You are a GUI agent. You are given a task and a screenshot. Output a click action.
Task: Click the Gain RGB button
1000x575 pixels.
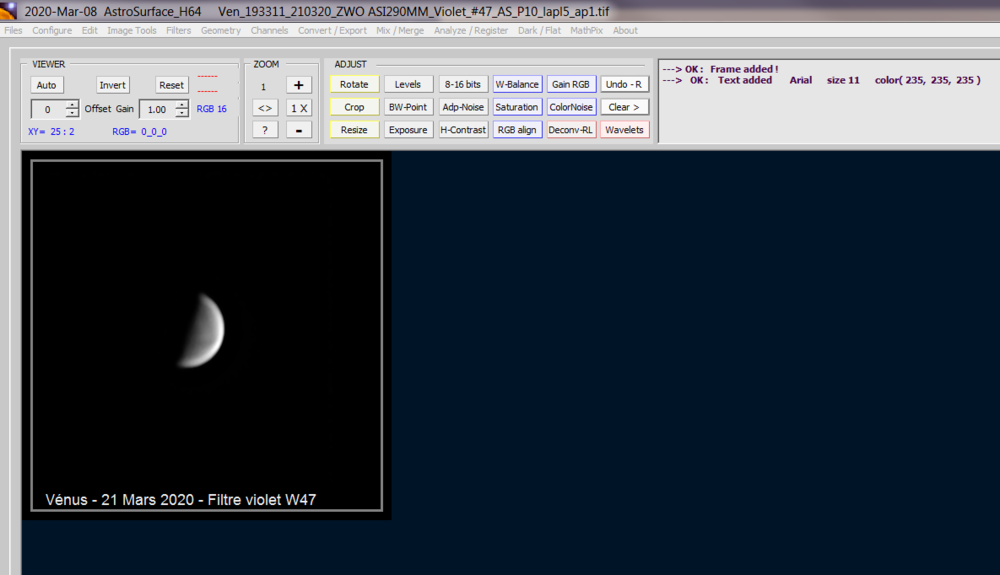[x=571, y=84]
